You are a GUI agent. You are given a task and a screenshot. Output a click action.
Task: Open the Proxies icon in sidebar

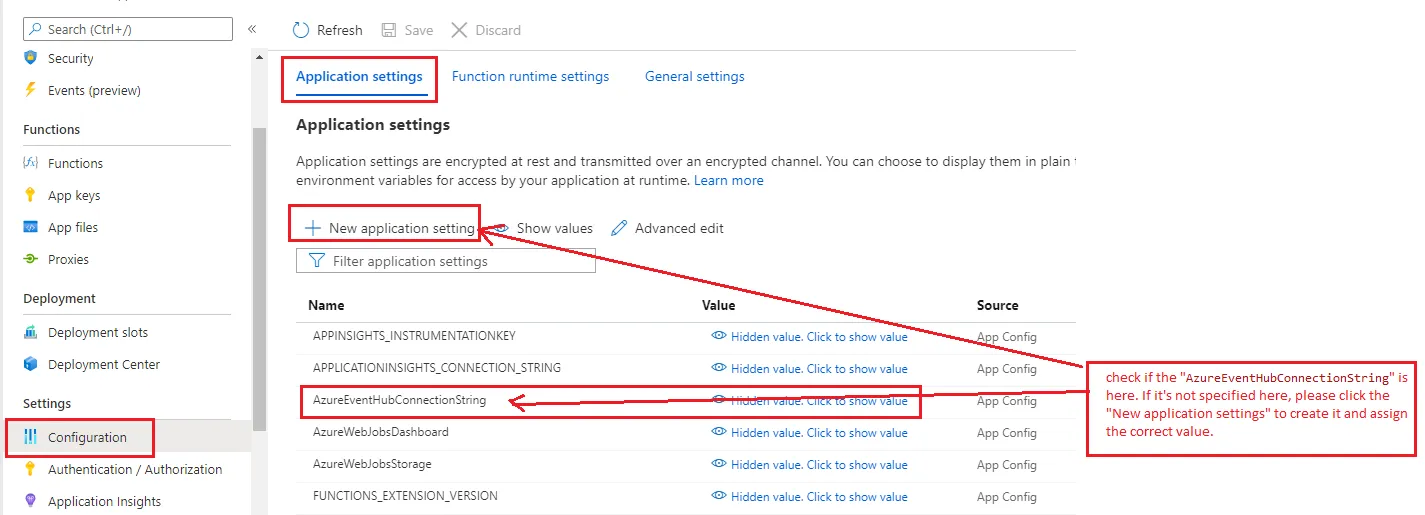[x=30, y=260]
